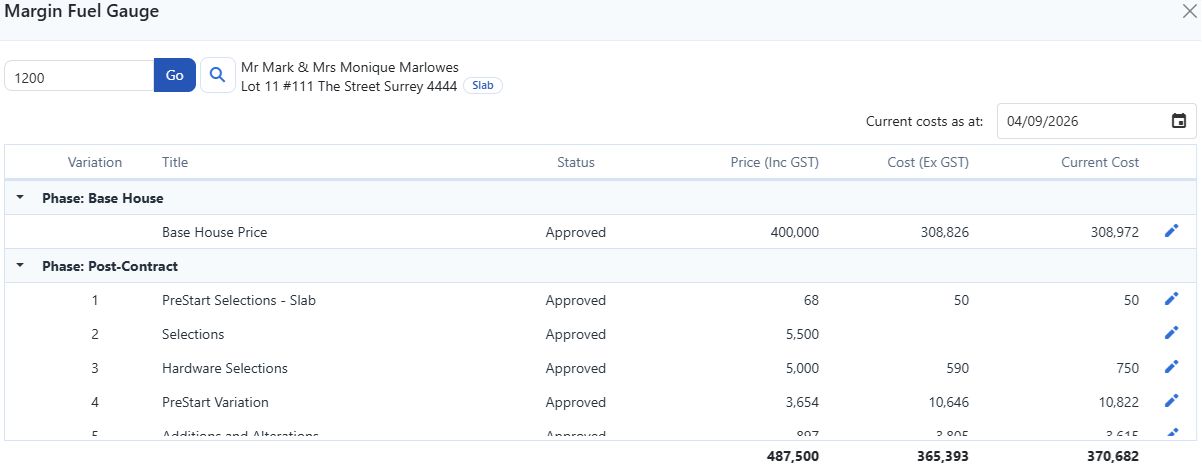
Task: Click the Lot 11 address text
Action: (x=349, y=86)
